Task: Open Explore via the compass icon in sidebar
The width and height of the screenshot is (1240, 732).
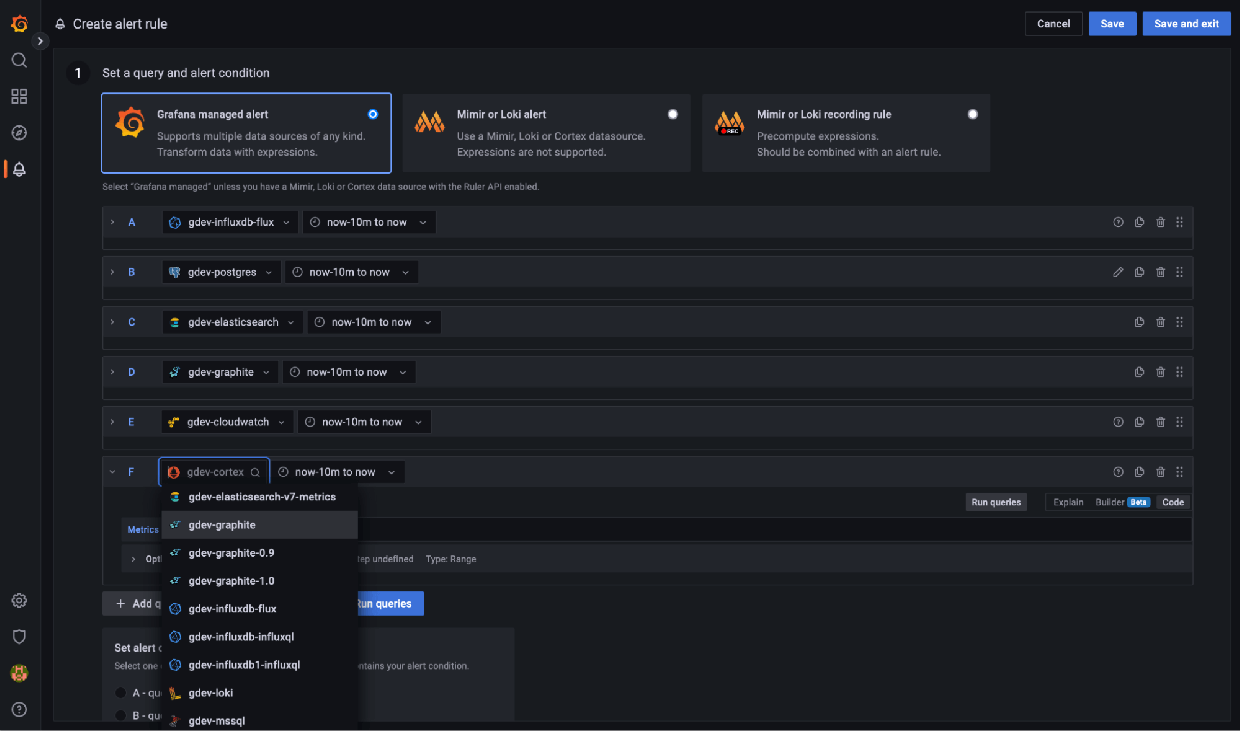Action: (x=18, y=131)
